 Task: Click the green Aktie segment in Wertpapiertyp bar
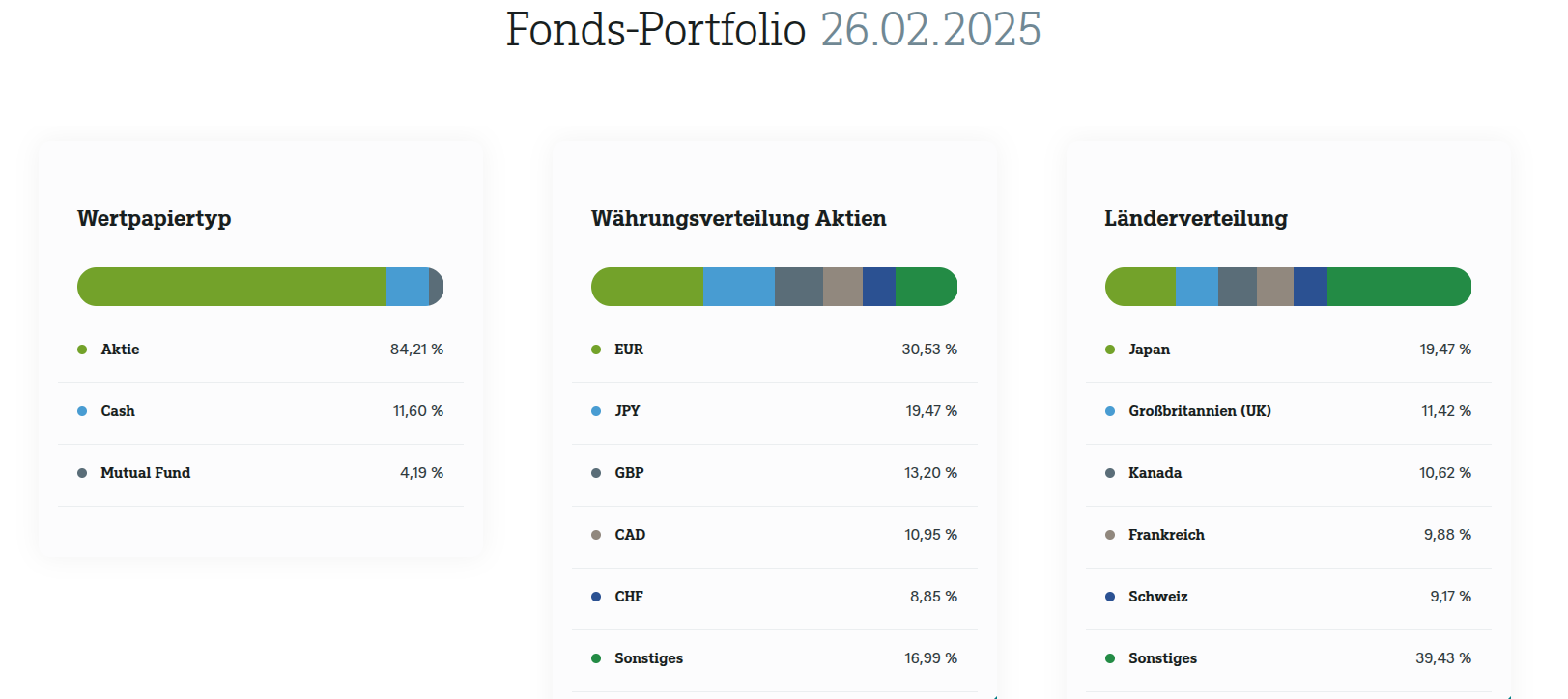[x=232, y=287]
